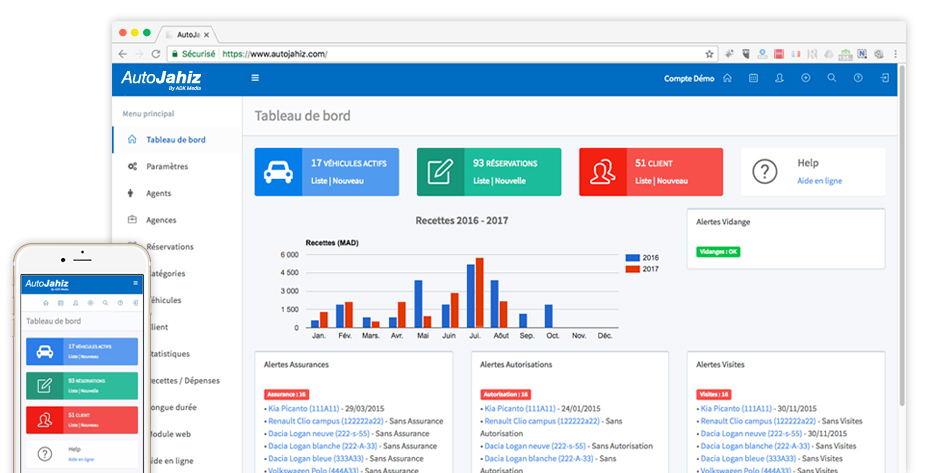Click the Agences icon in the sidebar
Screen dimensions: 925x473
coord(132,219)
